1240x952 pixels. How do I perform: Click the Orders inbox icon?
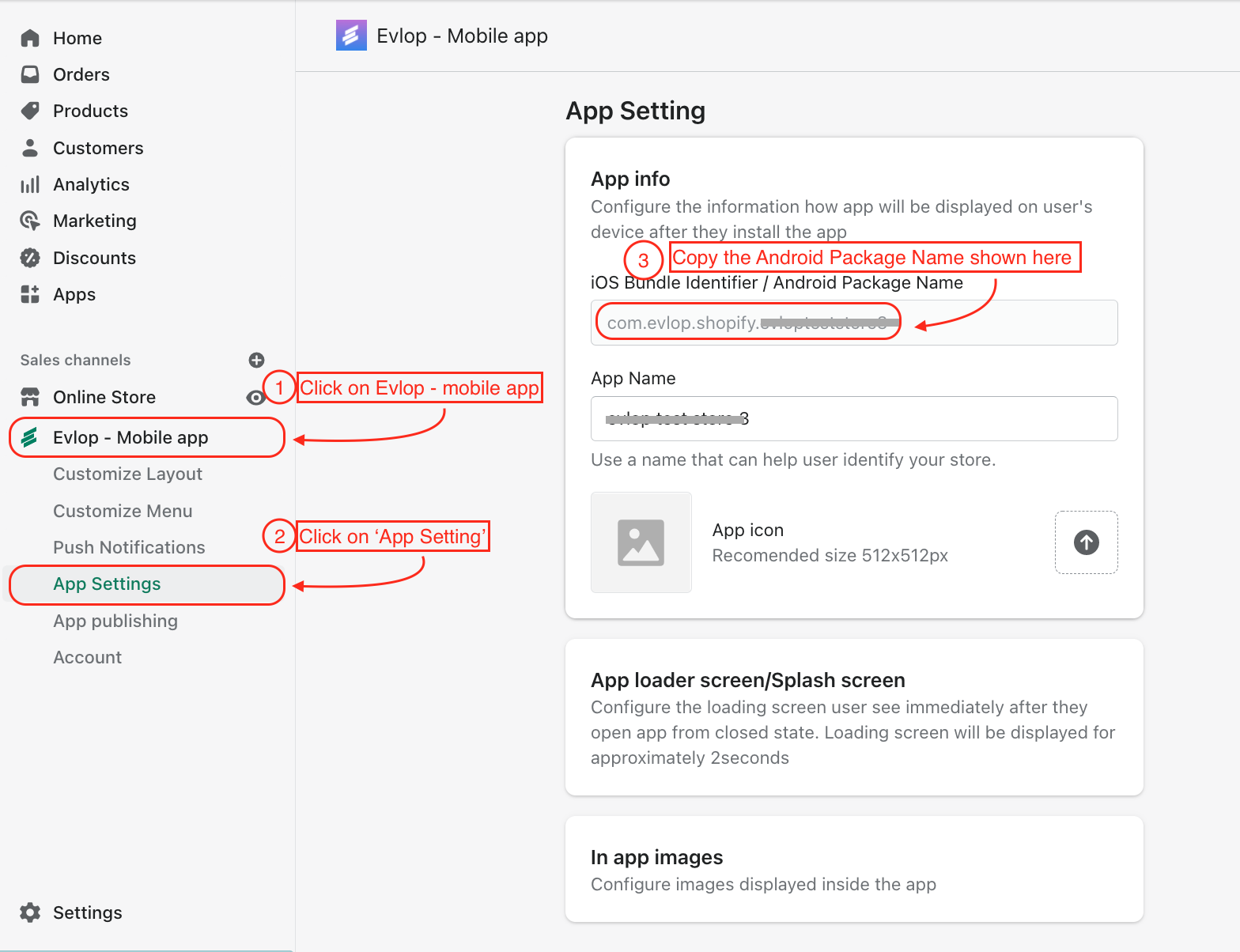point(30,74)
